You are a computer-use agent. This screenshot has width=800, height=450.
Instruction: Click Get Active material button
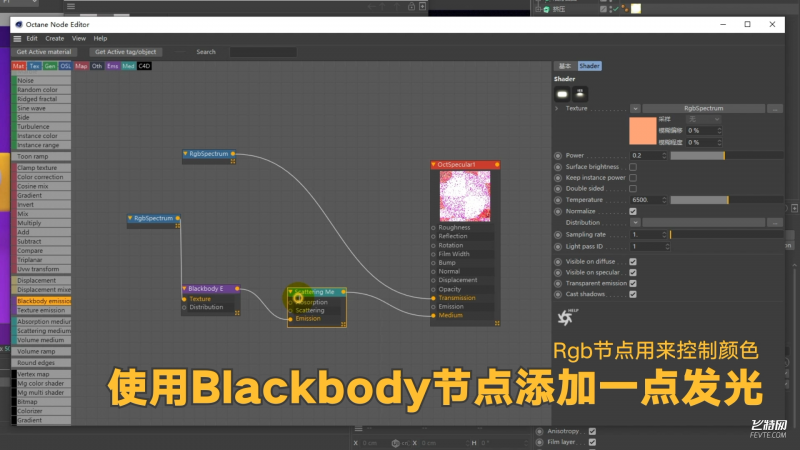pyautogui.click(x=44, y=52)
